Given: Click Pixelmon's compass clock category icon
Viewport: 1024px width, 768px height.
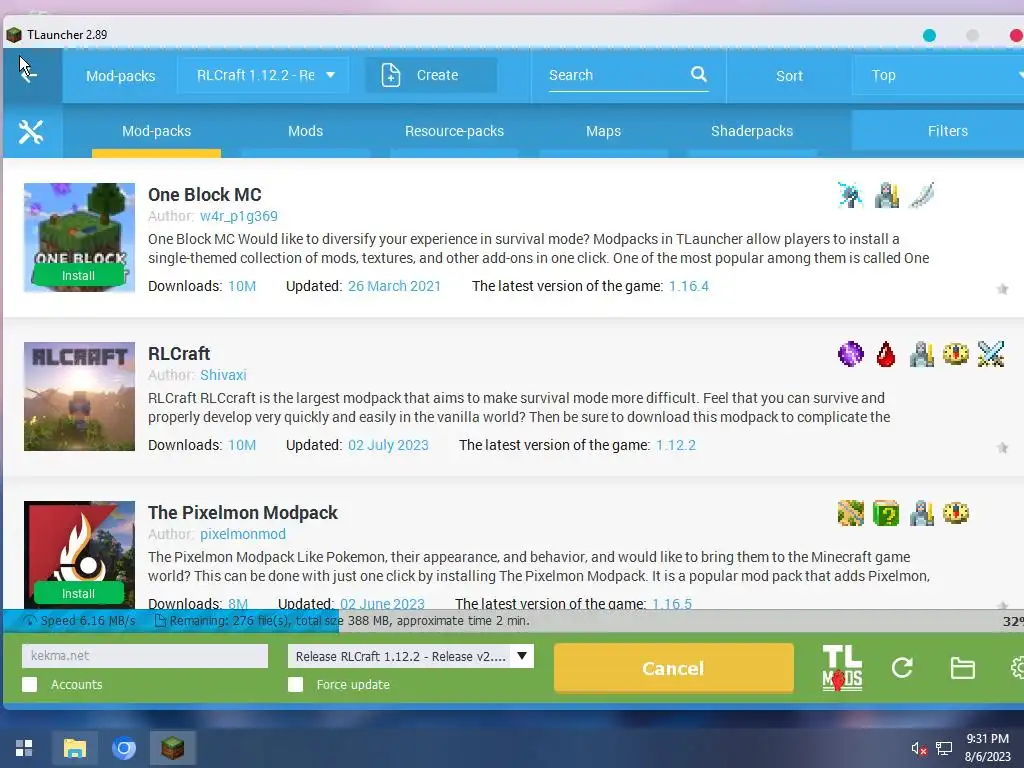Looking at the screenshot, I should [x=956, y=513].
